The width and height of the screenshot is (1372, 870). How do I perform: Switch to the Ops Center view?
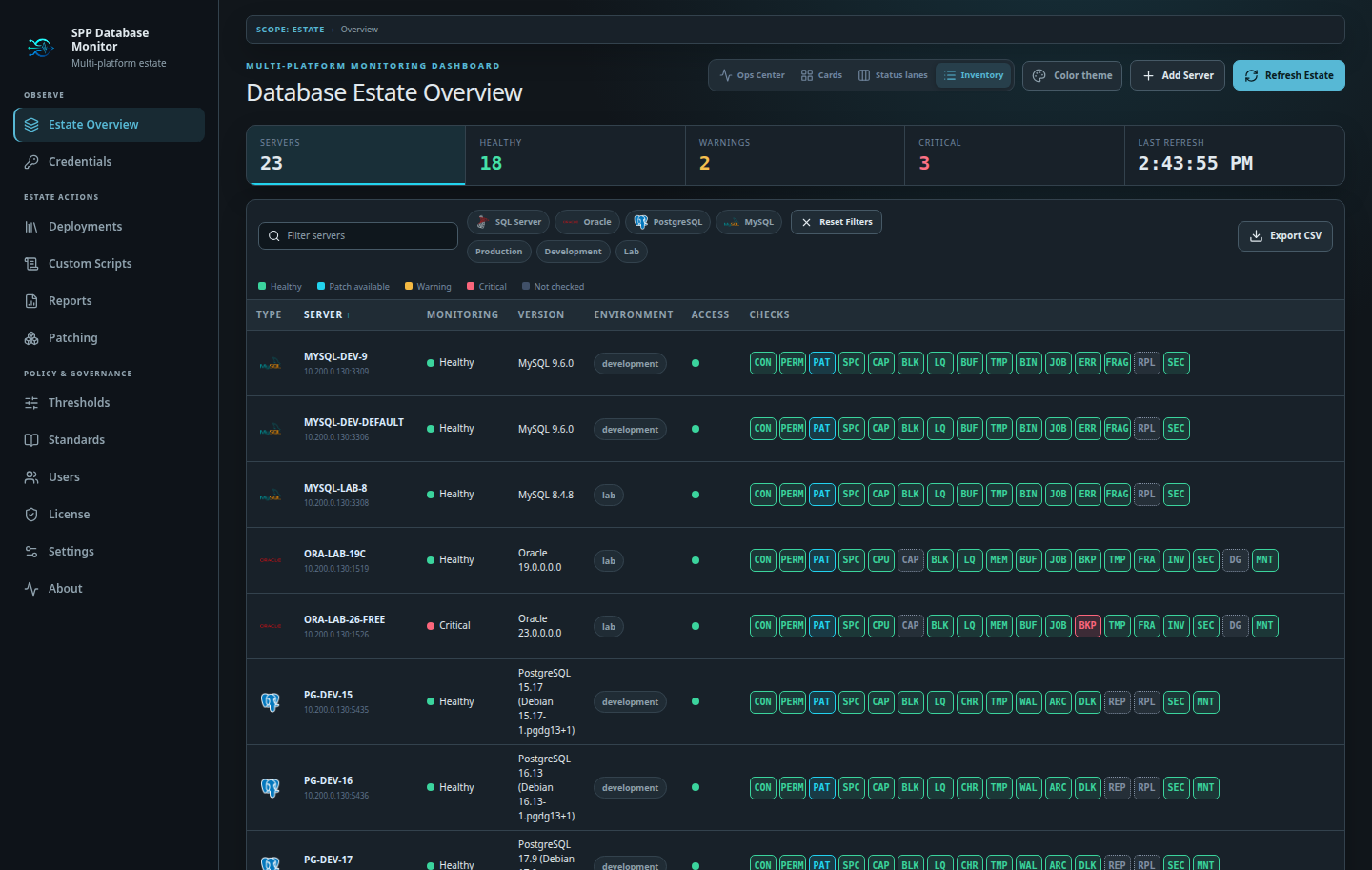pyautogui.click(x=753, y=75)
